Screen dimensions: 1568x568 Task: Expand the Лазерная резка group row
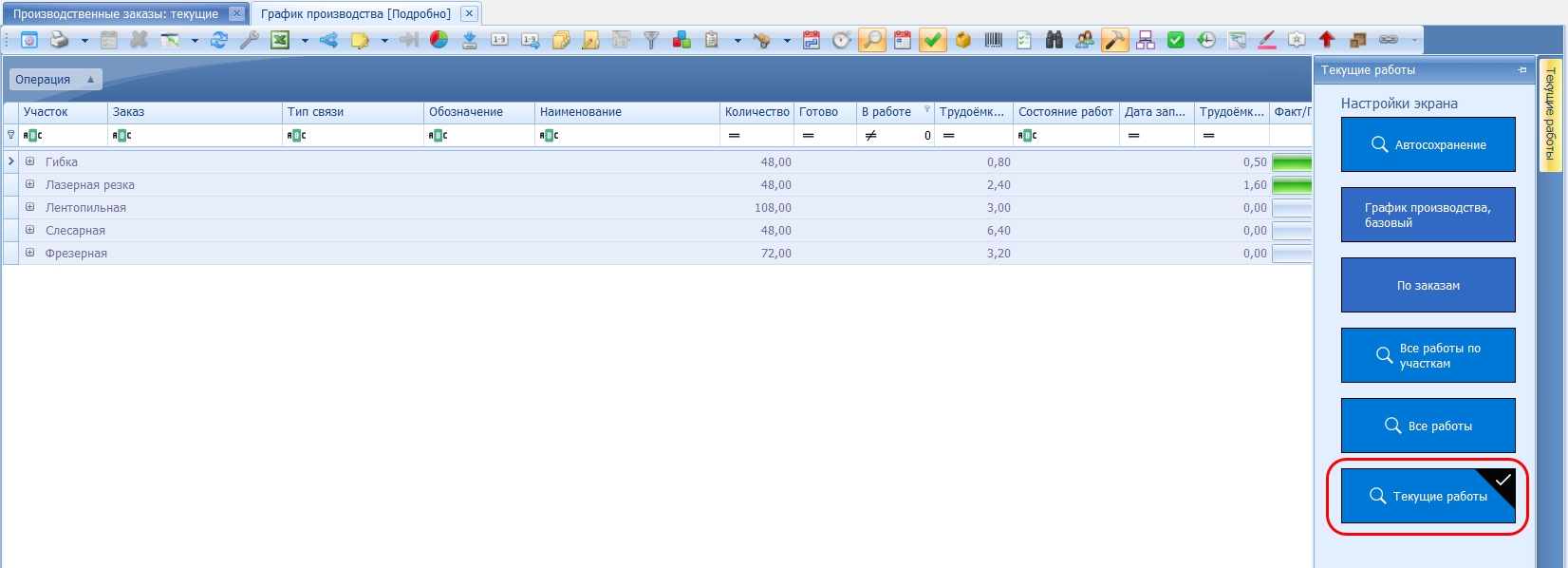coord(29,184)
